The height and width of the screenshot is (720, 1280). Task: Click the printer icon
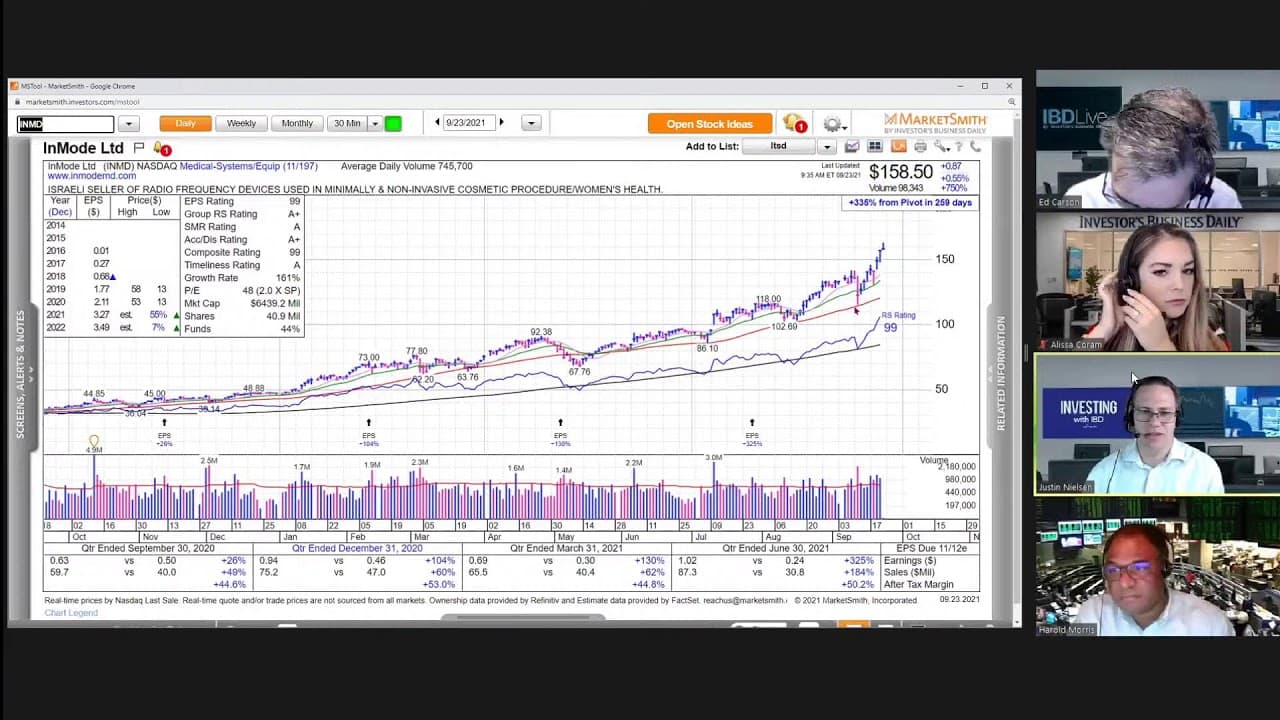[x=920, y=147]
